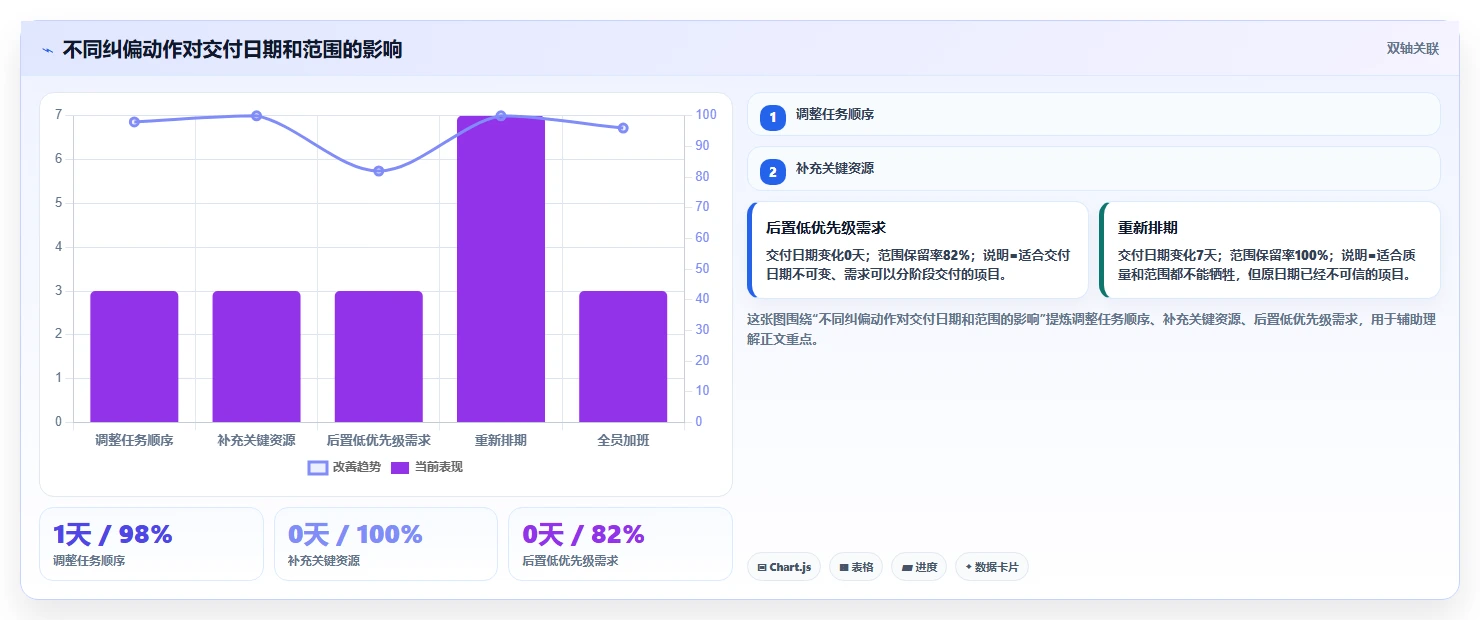Click the 0天 / 100% stat card
The width and height of the screenshot is (1480, 620).
click(x=386, y=544)
